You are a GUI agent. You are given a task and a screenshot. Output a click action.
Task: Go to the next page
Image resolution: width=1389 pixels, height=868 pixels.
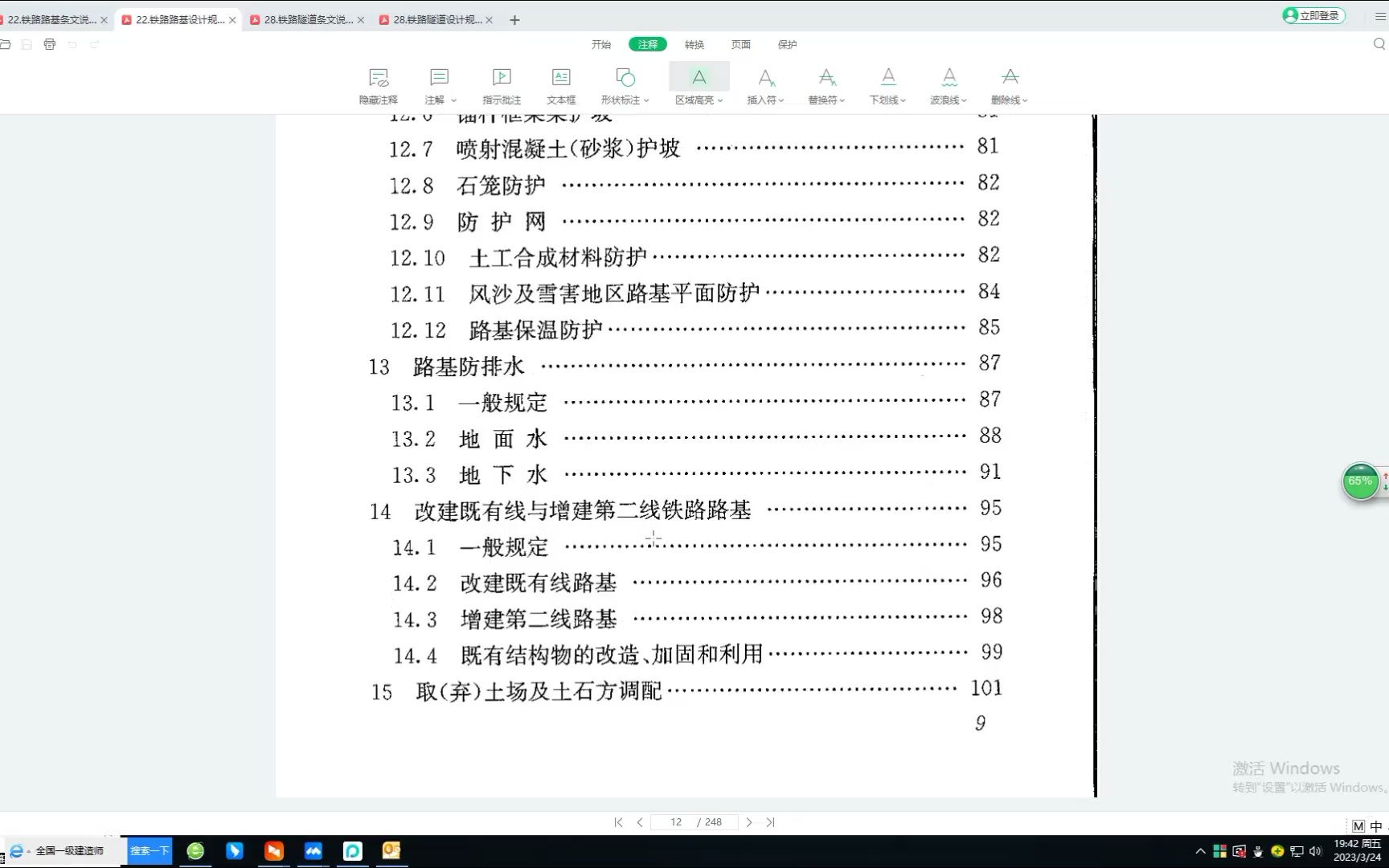(x=749, y=822)
